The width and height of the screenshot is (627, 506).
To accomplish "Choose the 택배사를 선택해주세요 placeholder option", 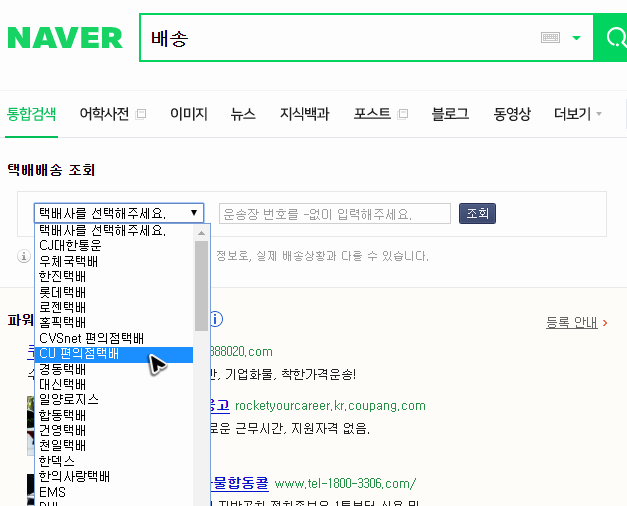I will tap(114, 230).
